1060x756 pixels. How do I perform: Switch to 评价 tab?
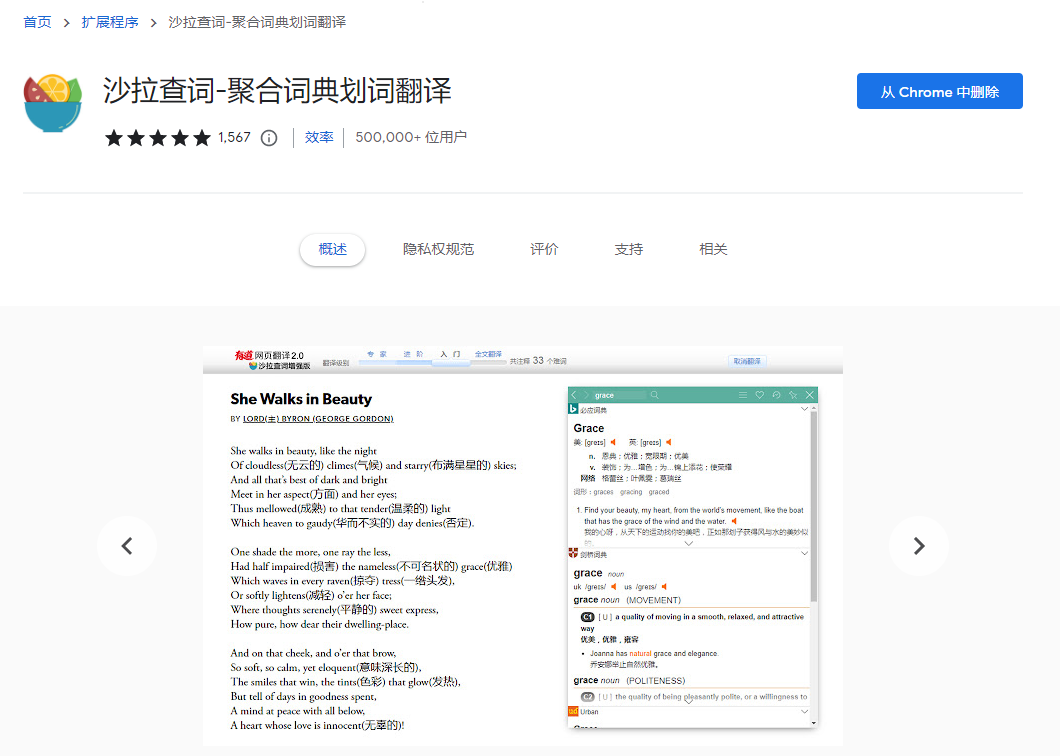pos(544,250)
